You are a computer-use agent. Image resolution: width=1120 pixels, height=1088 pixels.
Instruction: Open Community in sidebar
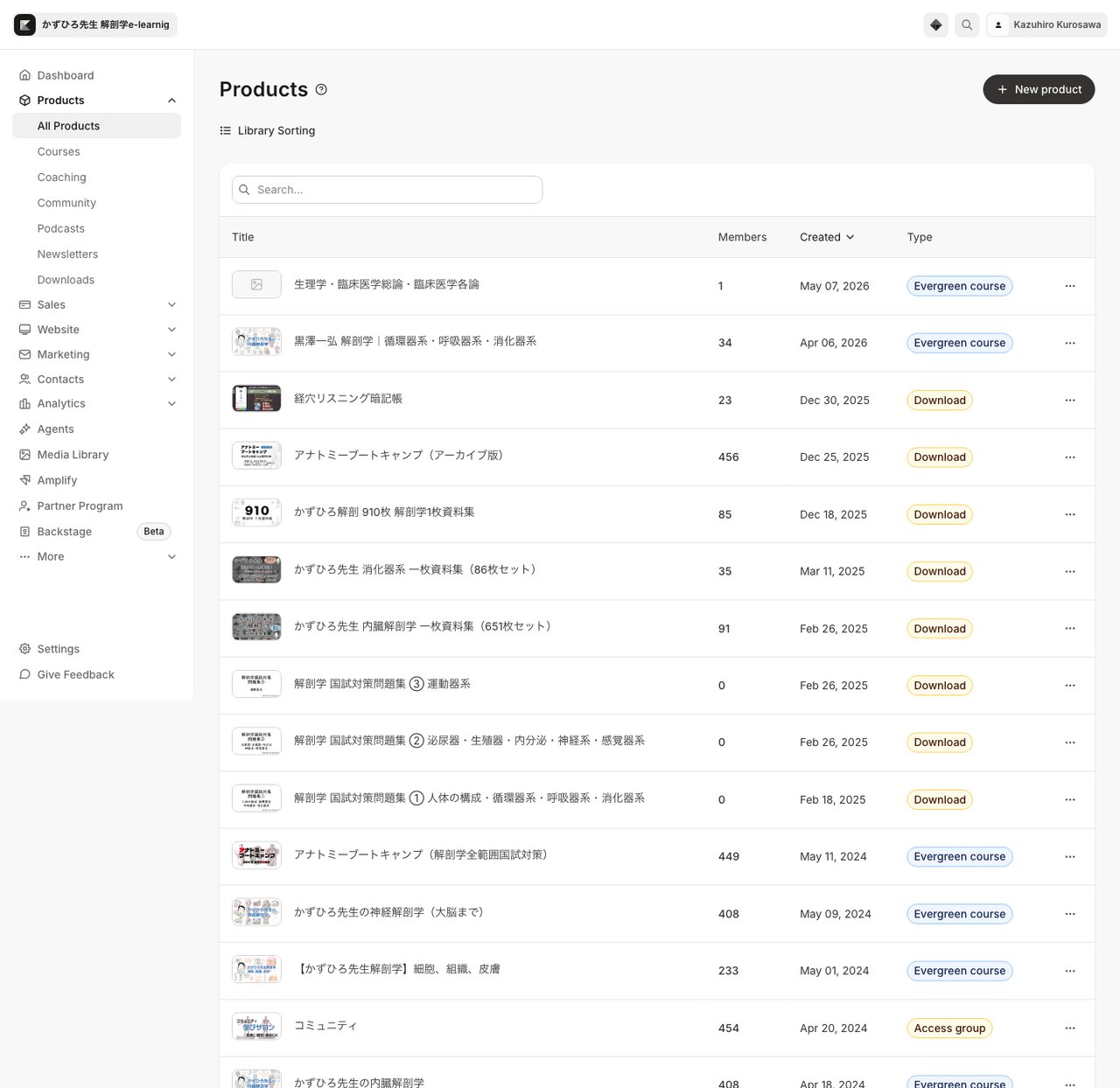pyautogui.click(x=66, y=203)
